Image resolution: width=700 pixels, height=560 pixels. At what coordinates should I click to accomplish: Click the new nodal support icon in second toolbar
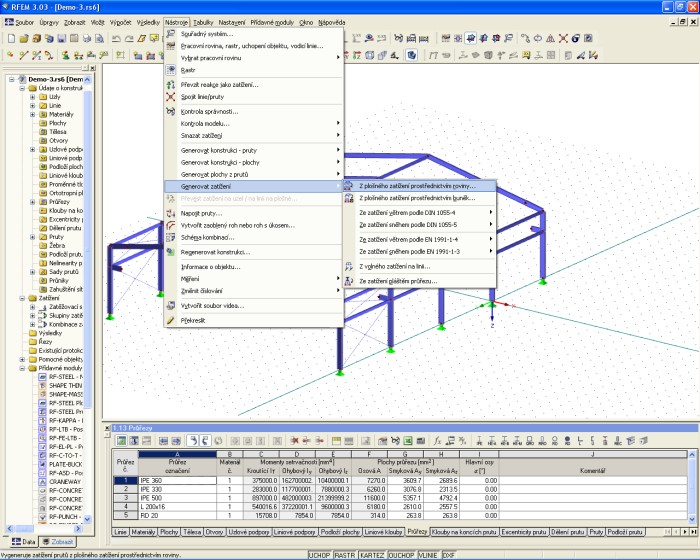(66, 55)
